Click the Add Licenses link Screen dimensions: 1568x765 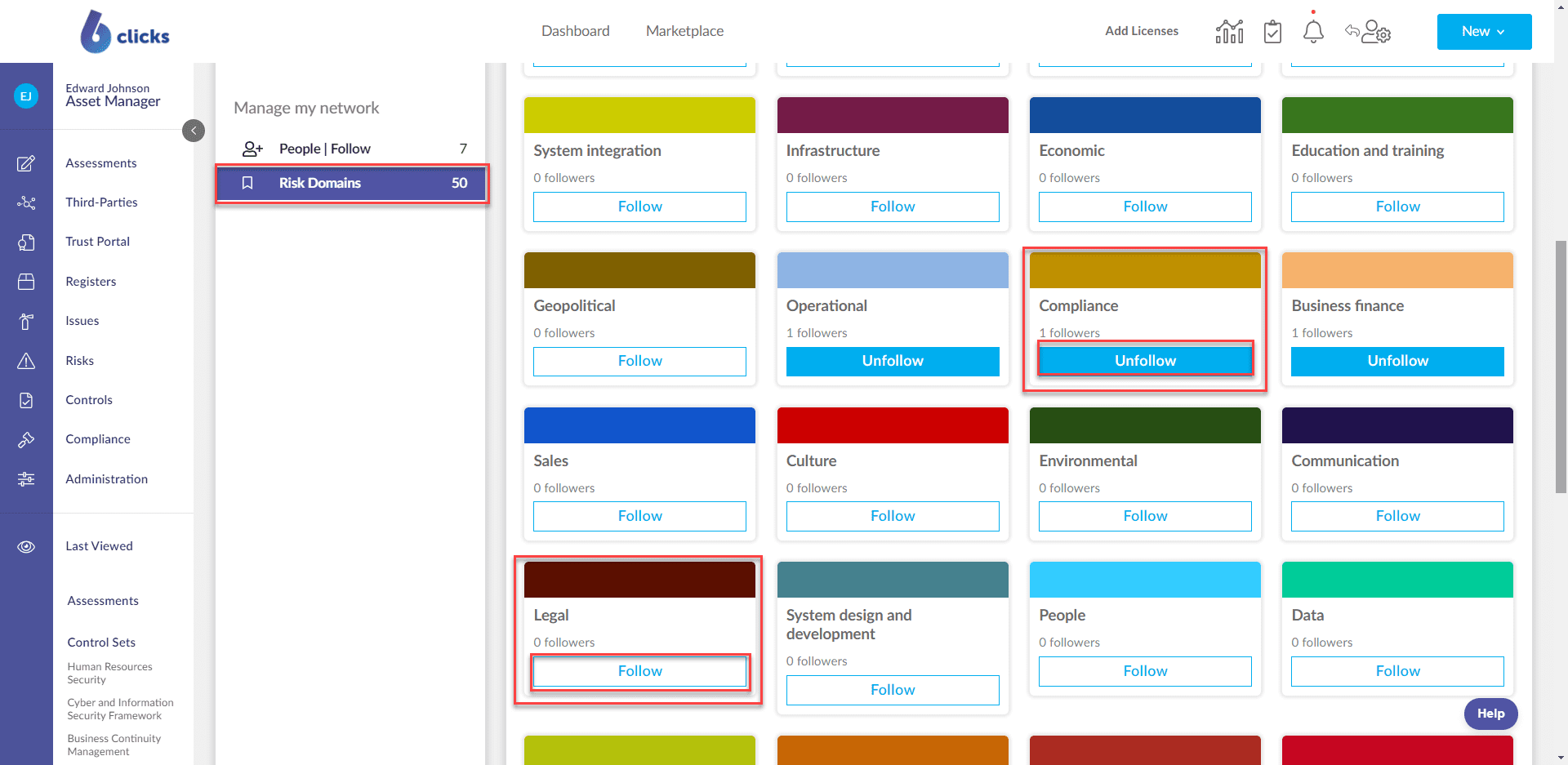[1141, 31]
